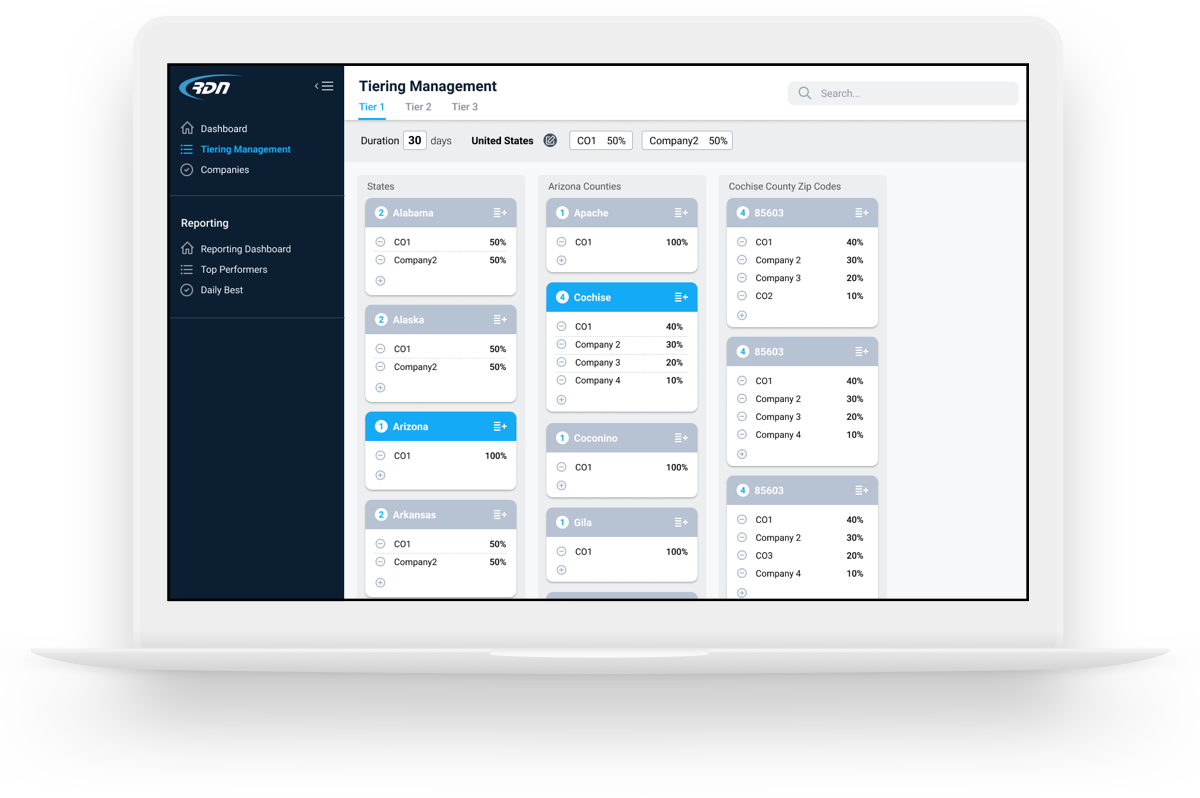Switch to the Tier 3 tab
Screen dimensions: 1200x798
(x=464, y=106)
